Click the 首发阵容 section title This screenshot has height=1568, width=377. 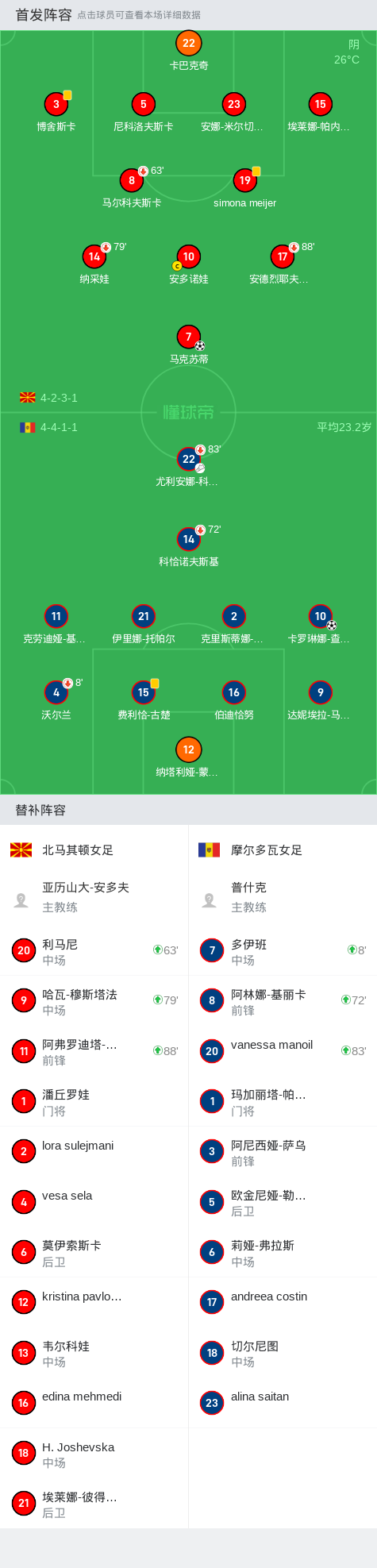(44, 15)
